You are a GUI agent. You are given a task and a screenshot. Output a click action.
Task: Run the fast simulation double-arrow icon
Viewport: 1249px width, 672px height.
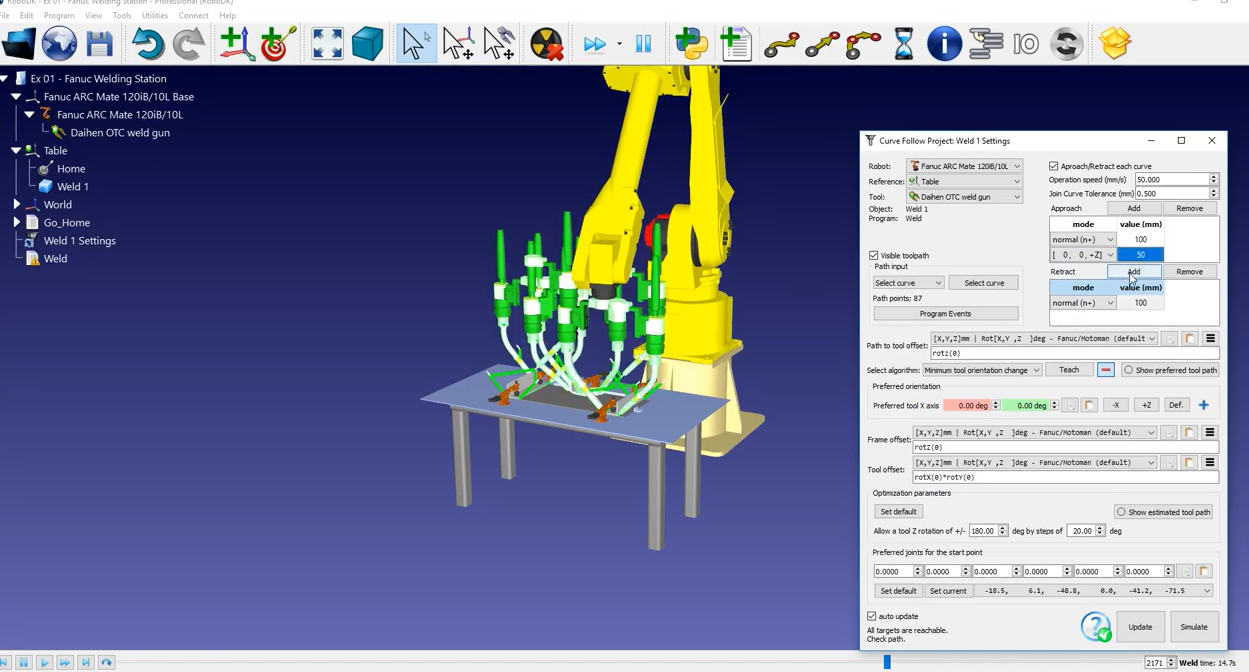tap(595, 43)
